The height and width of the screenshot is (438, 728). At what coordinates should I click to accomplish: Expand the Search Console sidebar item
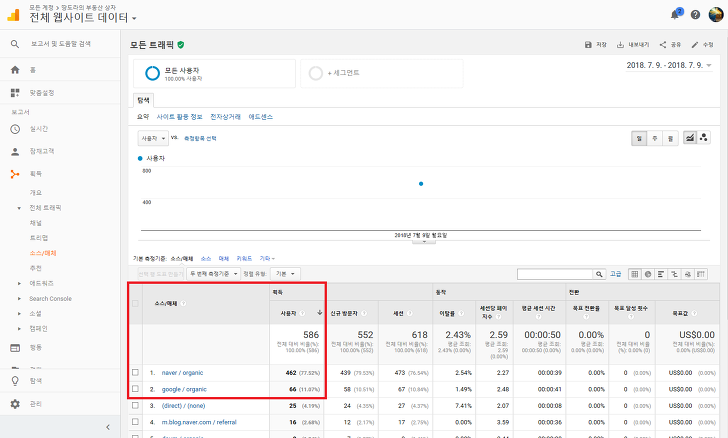[x=19, y=299]
